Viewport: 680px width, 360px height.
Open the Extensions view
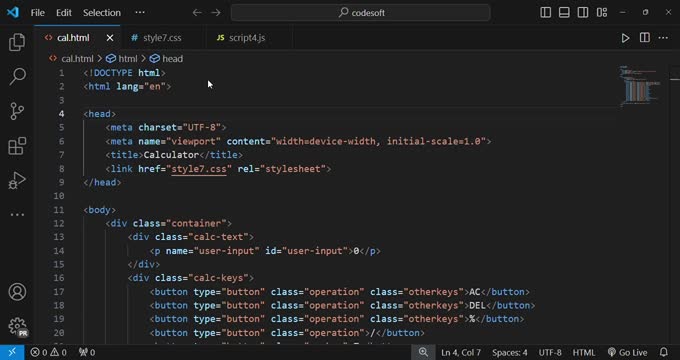tap(17, 146)
